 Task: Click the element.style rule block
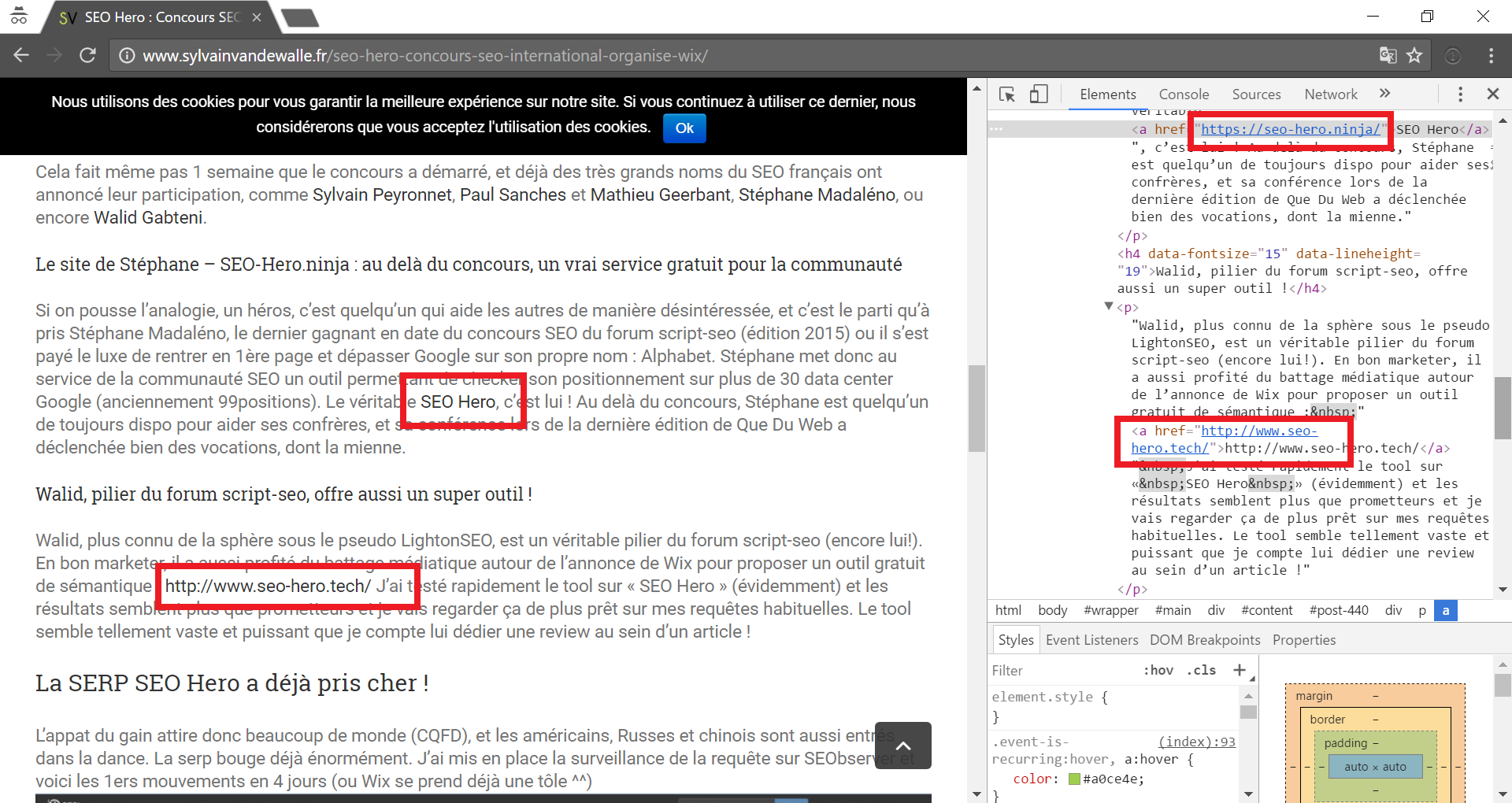(1114, 706)
